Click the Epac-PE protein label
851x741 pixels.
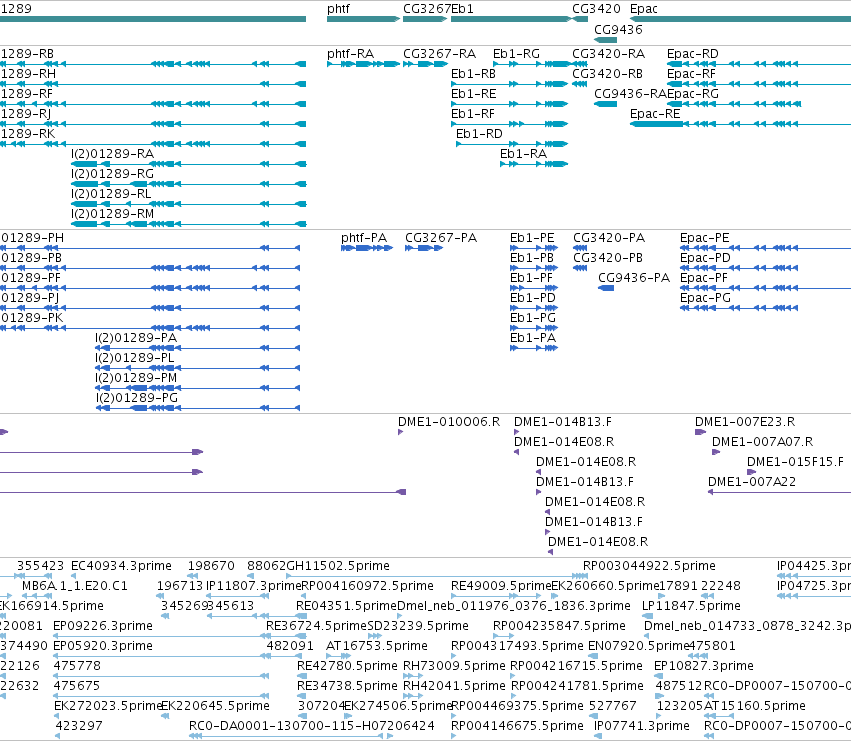click(704, 238)
